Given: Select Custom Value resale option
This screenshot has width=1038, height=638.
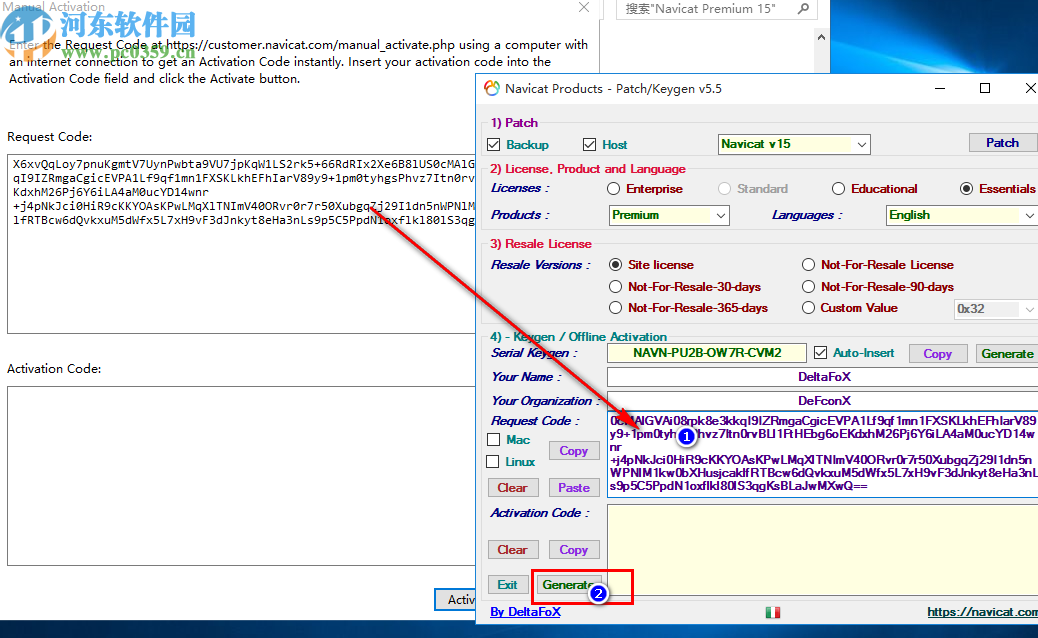Looking at the screenshot, I should click(808, 308).
